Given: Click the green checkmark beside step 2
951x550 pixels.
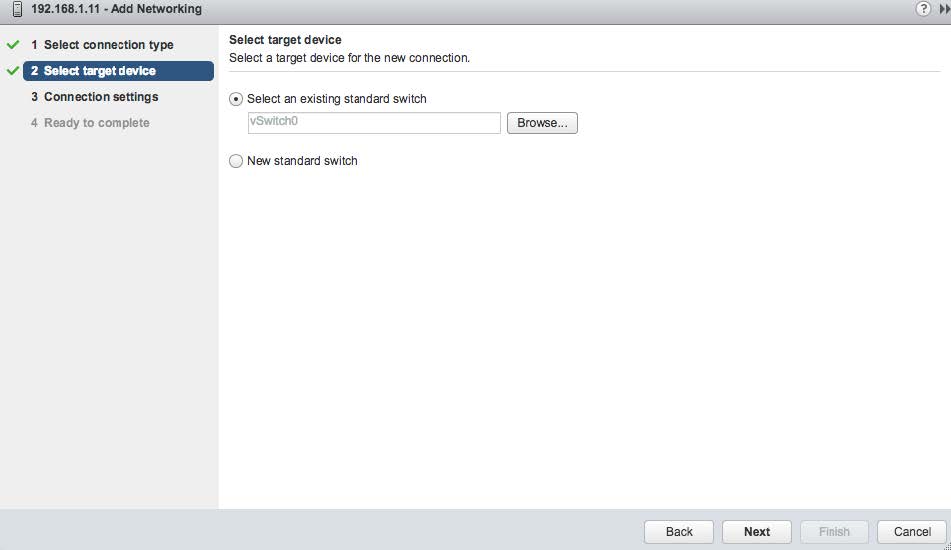Looking at the screenshot, I should 13,71.
